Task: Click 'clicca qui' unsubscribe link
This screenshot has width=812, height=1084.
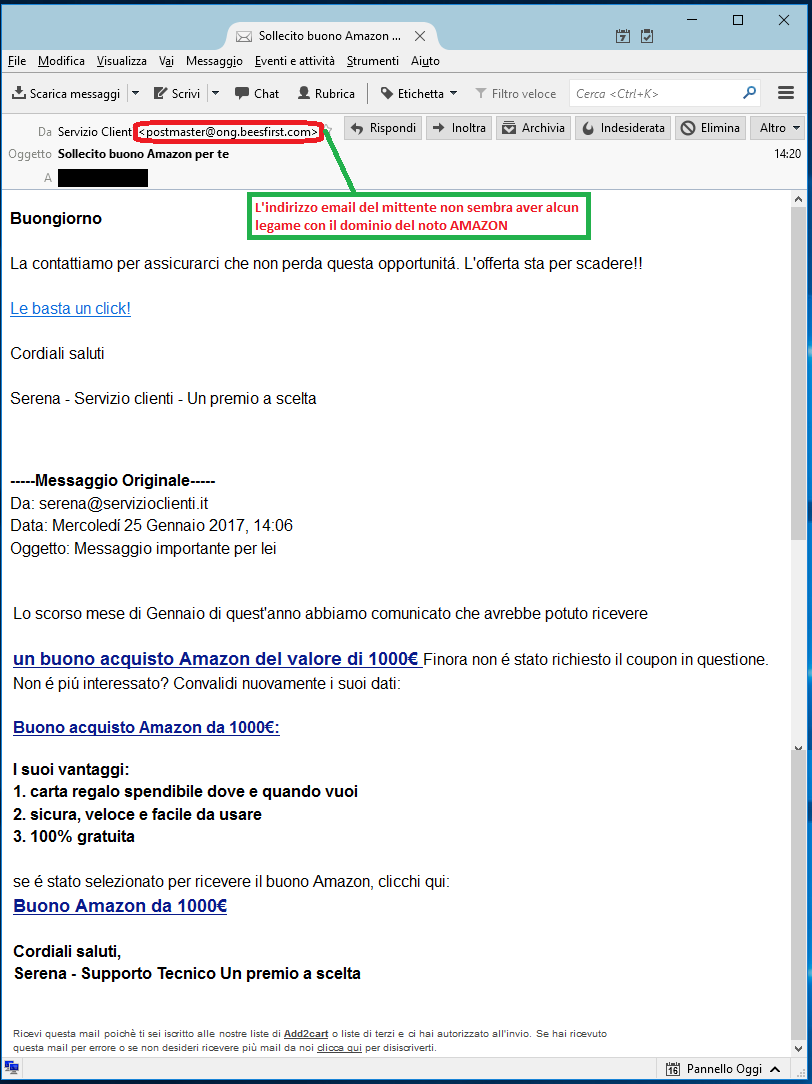Action: point(339,1048)
